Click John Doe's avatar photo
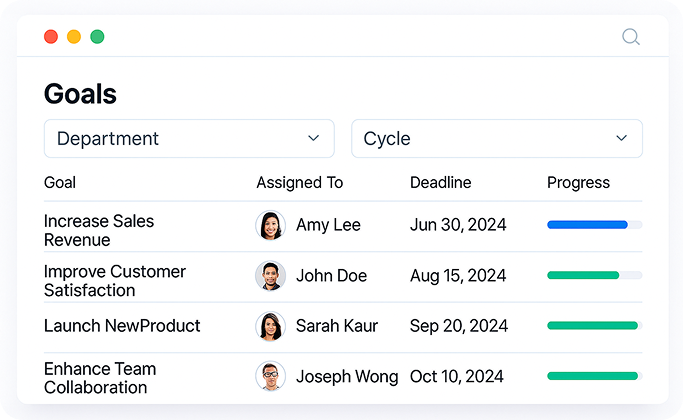Viewport: 683px width, 420px height. click(270, 276)
